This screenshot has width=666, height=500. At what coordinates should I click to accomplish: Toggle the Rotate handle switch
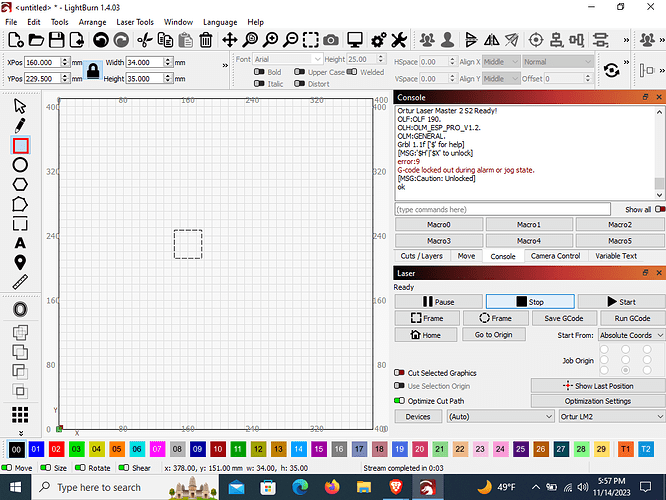click(80, 468)
